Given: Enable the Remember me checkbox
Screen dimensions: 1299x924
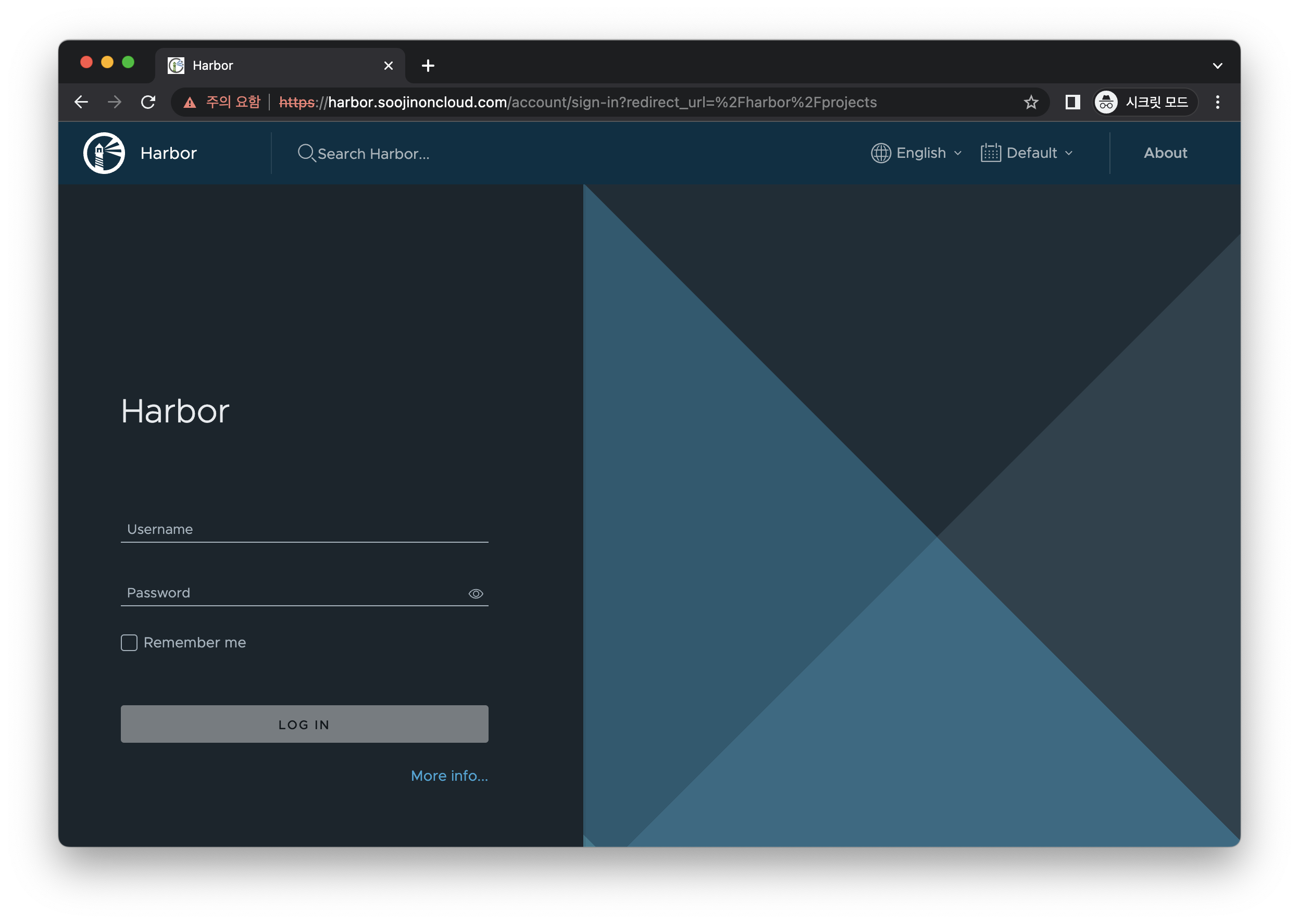Looking at the screenshot, I should tap(129, 643).
